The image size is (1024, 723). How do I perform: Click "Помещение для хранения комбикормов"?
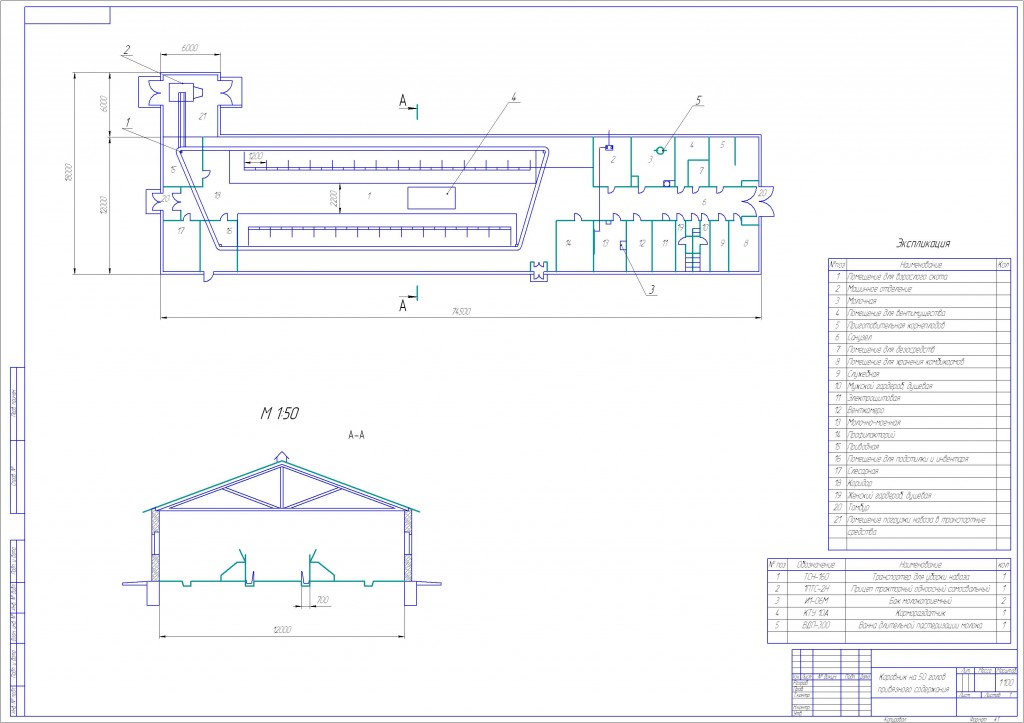pyautogui.click(x=906, y=362)
